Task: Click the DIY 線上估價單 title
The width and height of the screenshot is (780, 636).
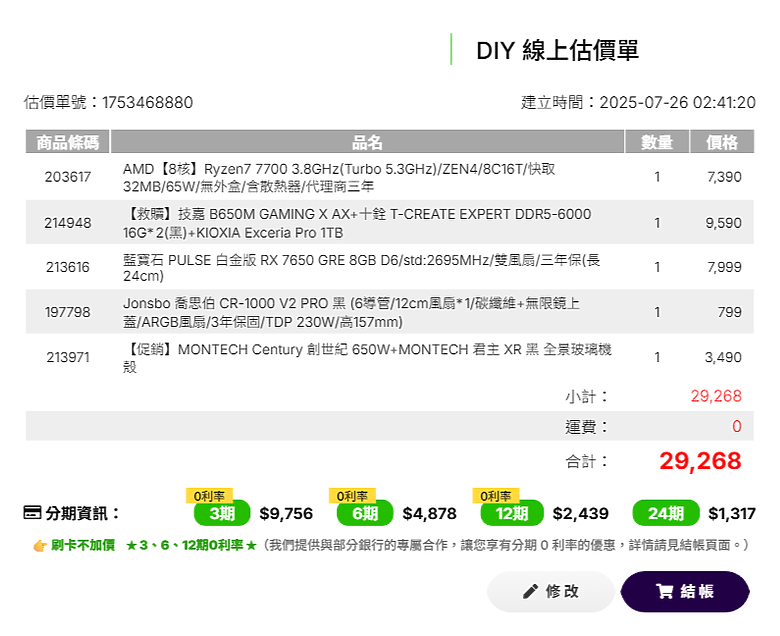Action: [x=557, y=50]
